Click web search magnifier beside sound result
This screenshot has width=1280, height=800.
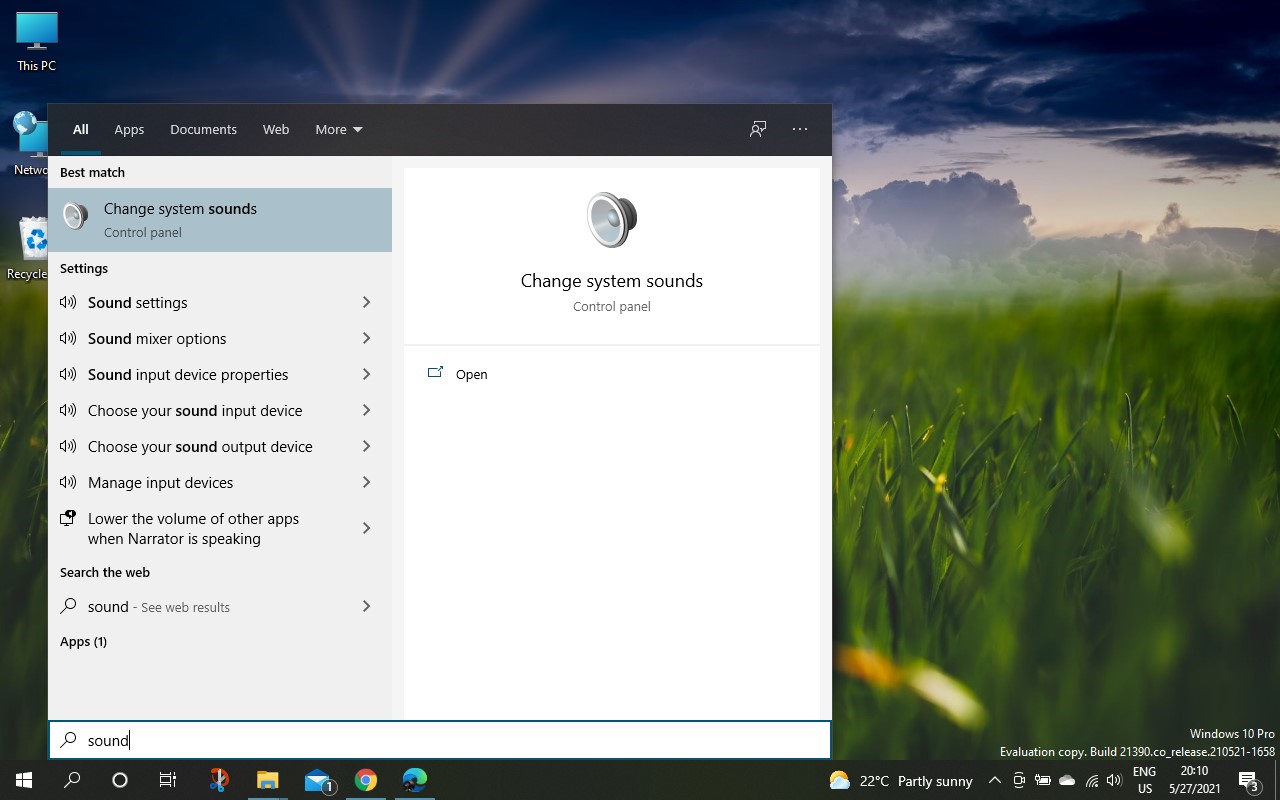(x=68, y=606)
